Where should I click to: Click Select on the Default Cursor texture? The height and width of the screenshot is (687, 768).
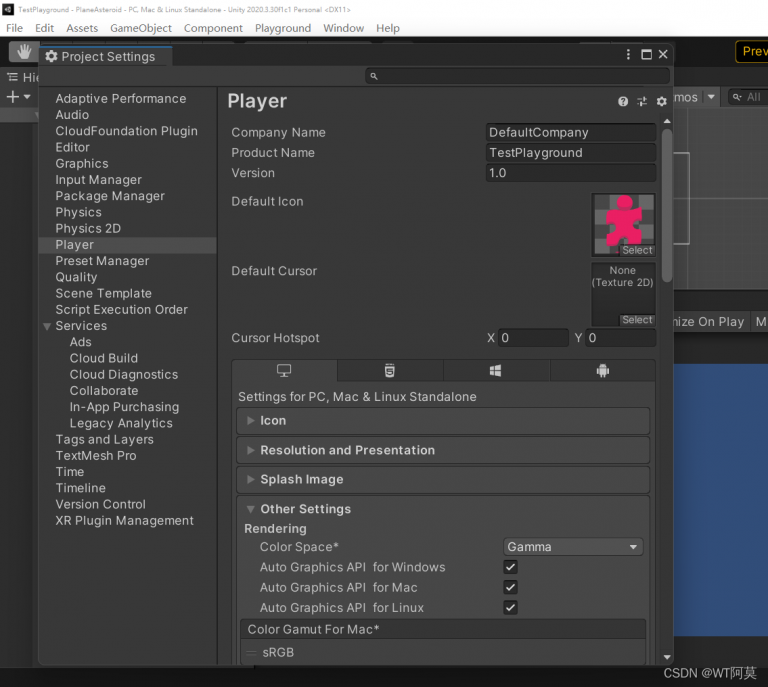637,320
